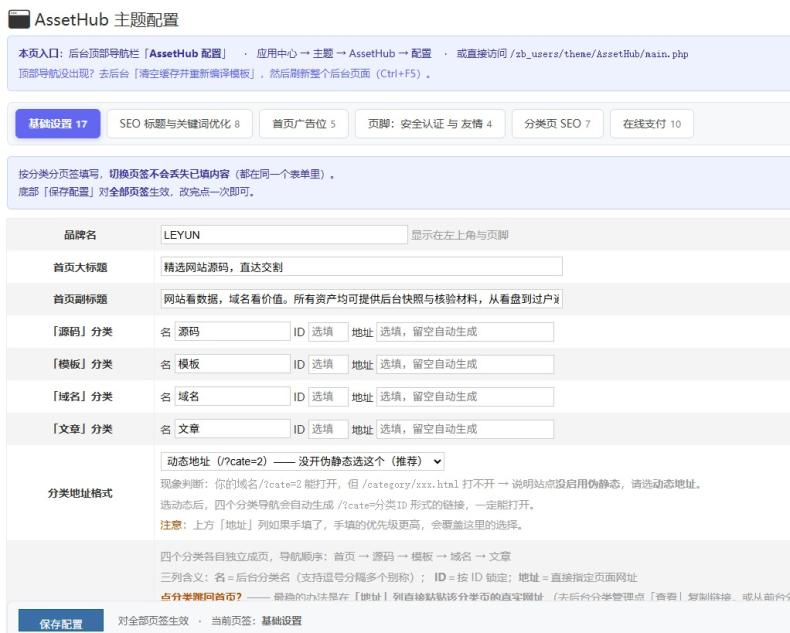
Task: Open the 基础设置 tab
Action: tap(58, 123)
